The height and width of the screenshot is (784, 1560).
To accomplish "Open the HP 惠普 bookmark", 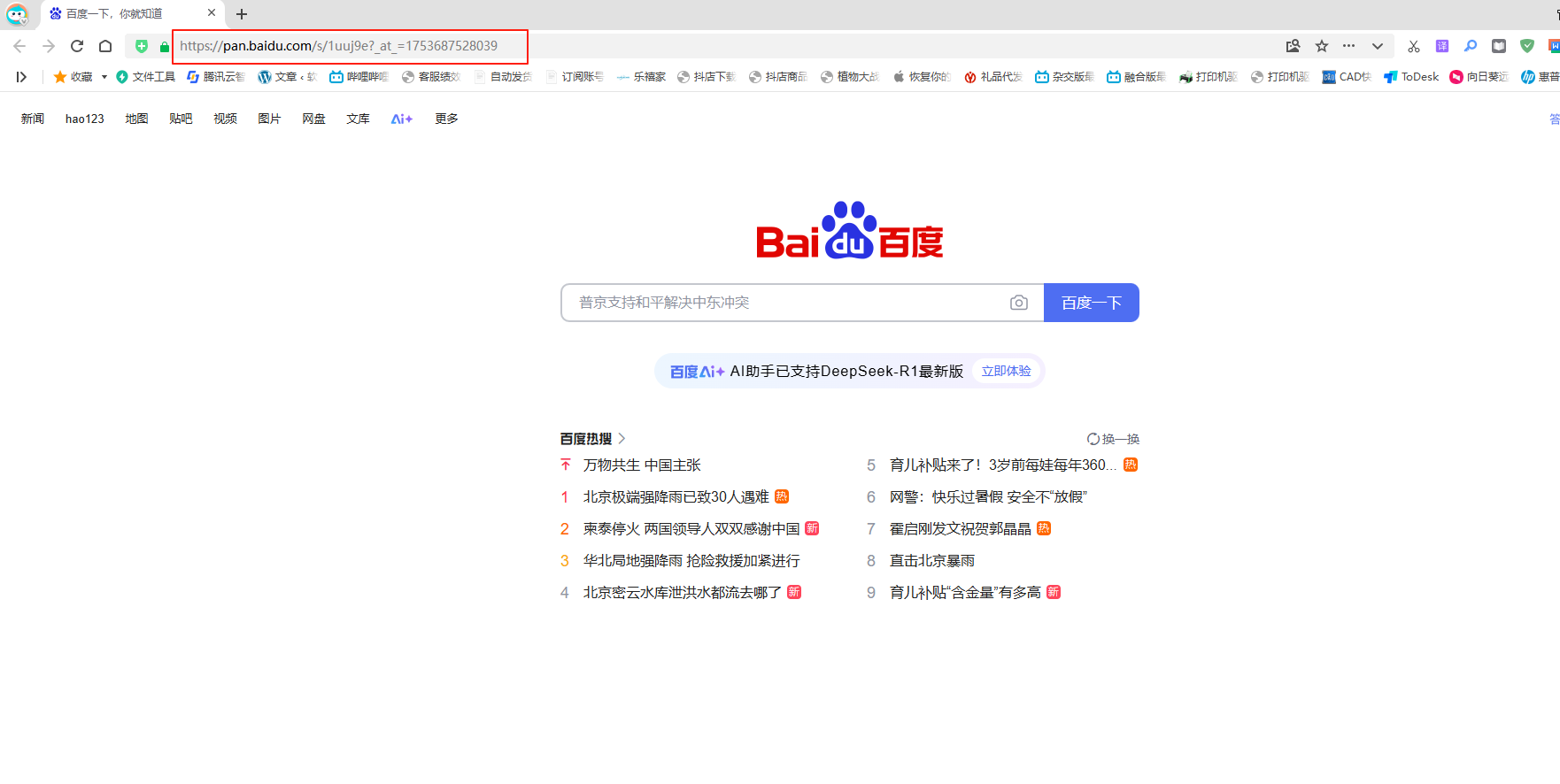I will pos(1541,77).
